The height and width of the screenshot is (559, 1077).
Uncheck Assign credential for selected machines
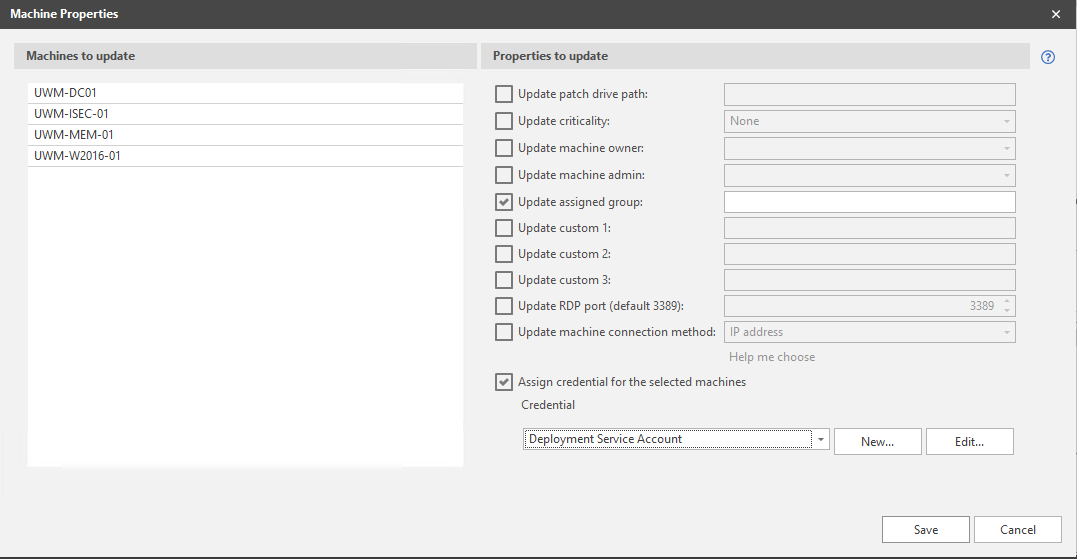503,382
